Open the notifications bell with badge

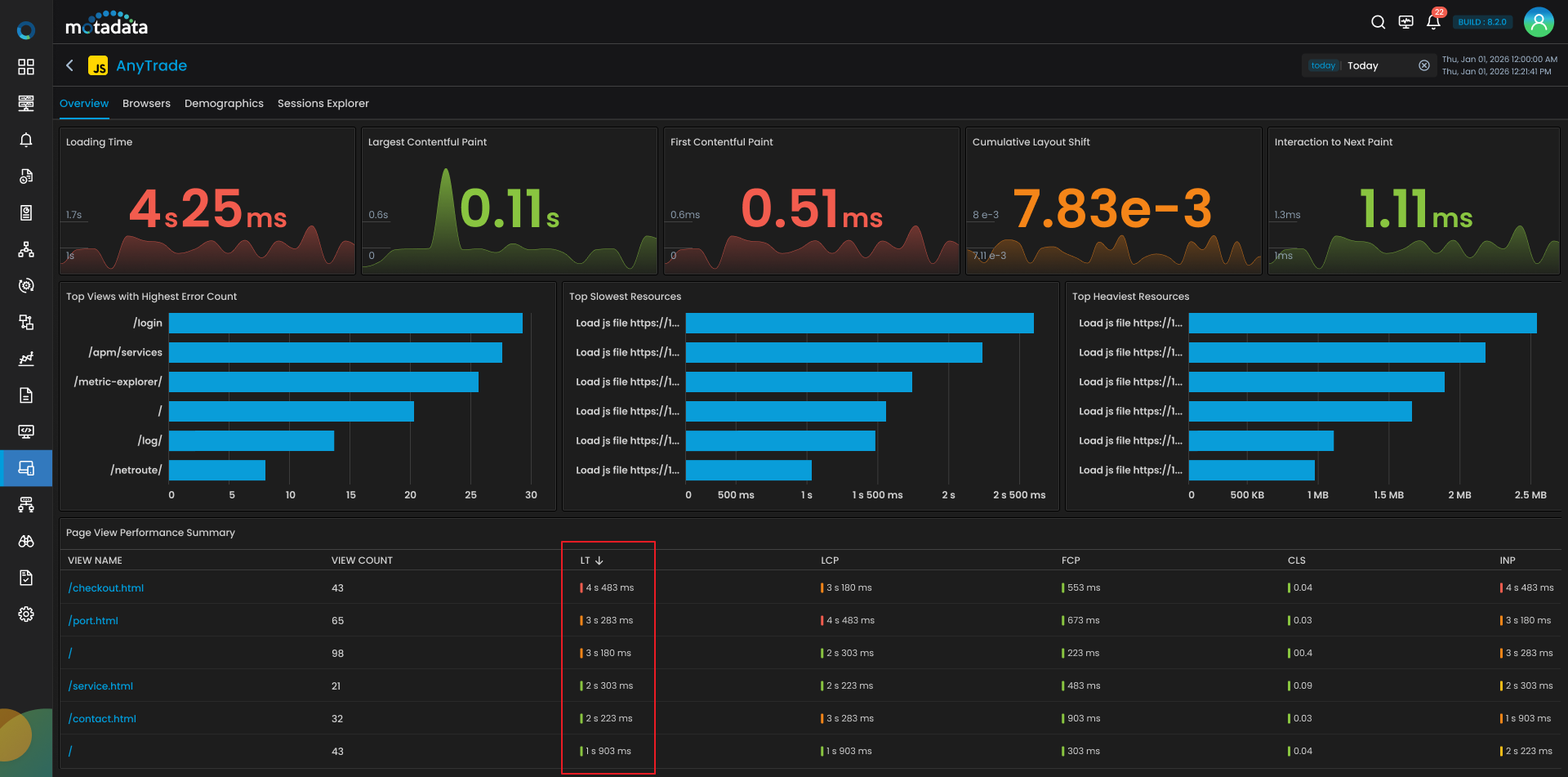click(1433, 22)
